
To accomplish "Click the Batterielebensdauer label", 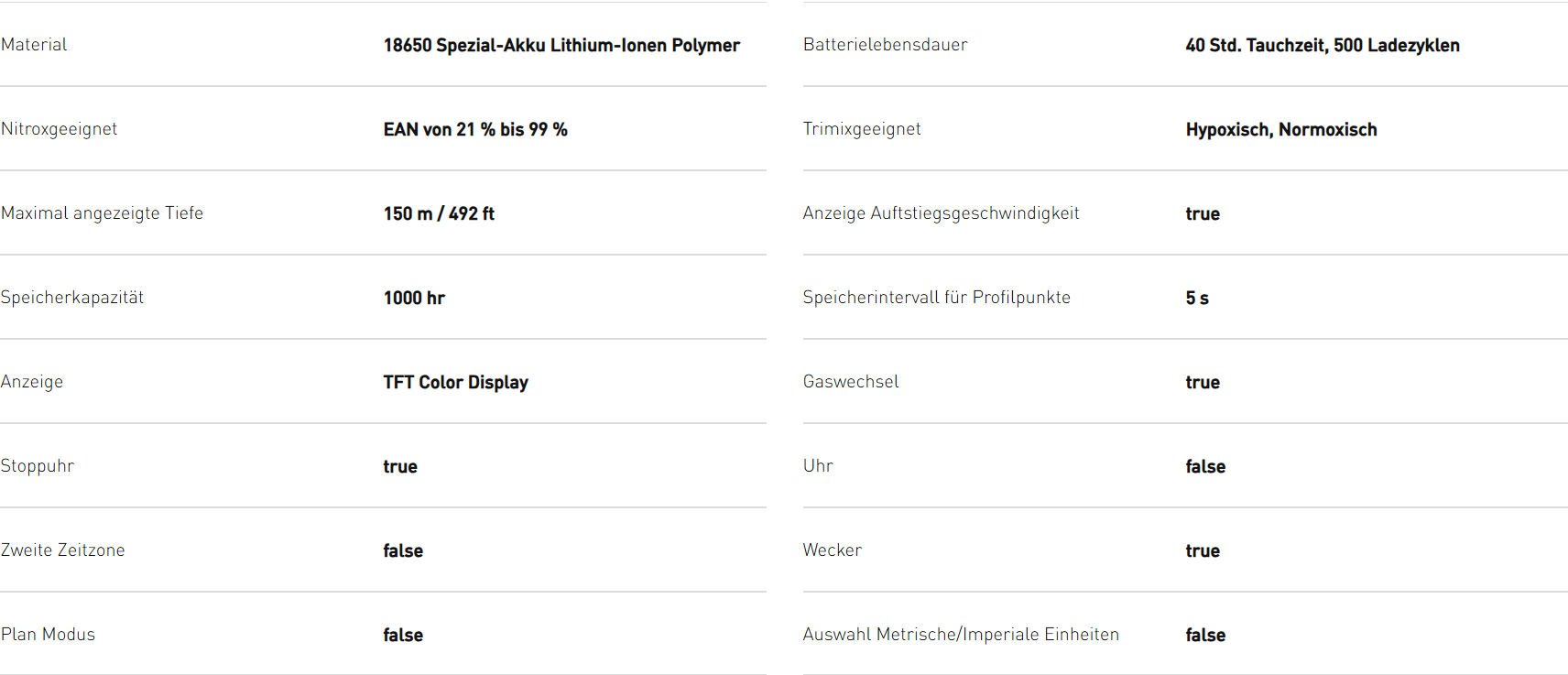I will point(885,45).
